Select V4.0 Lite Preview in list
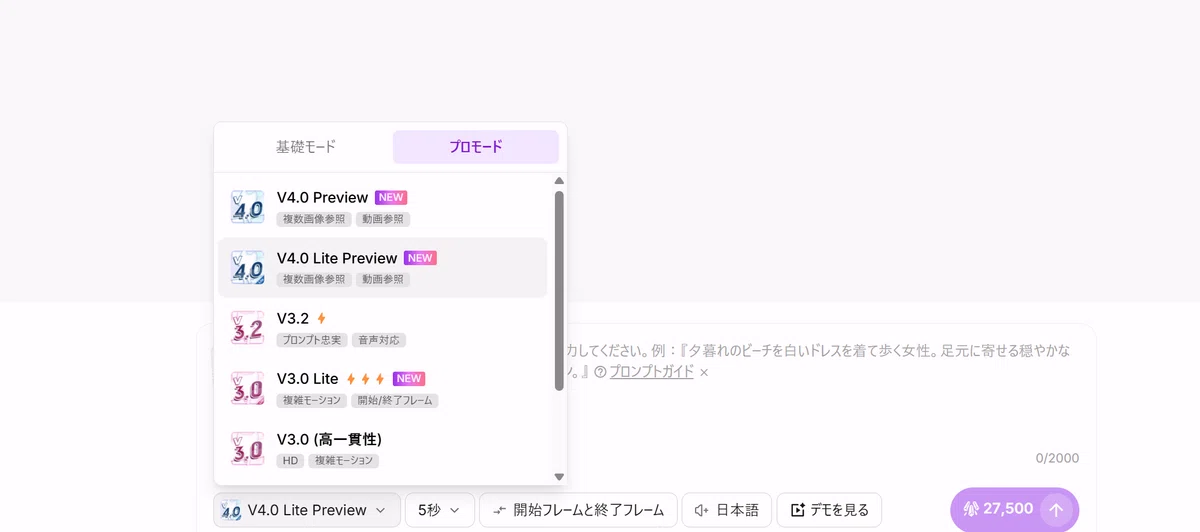Viewport: 1200px width, 532px height. (x=382, y=268)
